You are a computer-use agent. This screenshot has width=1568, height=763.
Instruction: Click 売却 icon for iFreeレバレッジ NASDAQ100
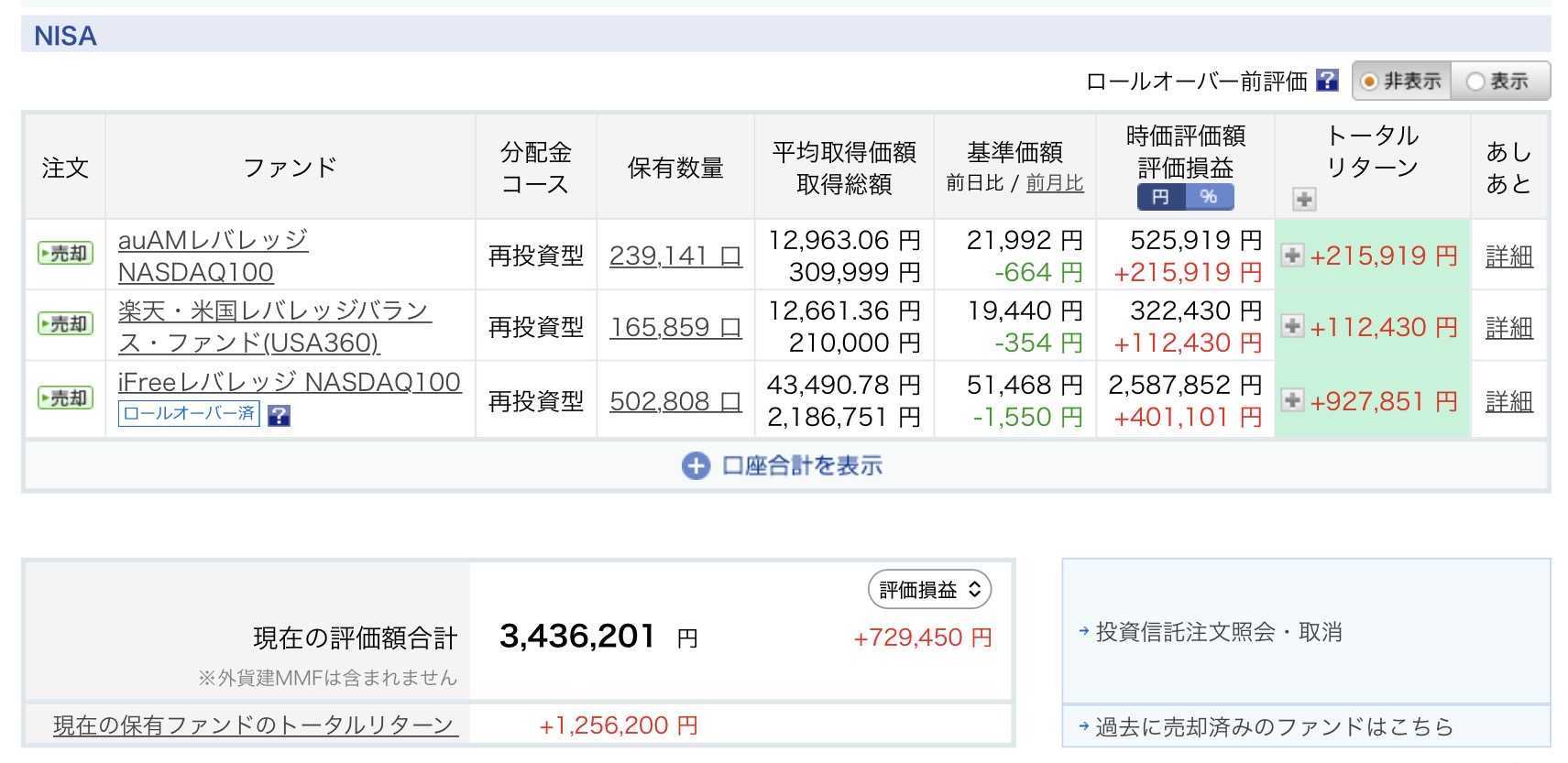pyautogui.click(x=65, y=398)
